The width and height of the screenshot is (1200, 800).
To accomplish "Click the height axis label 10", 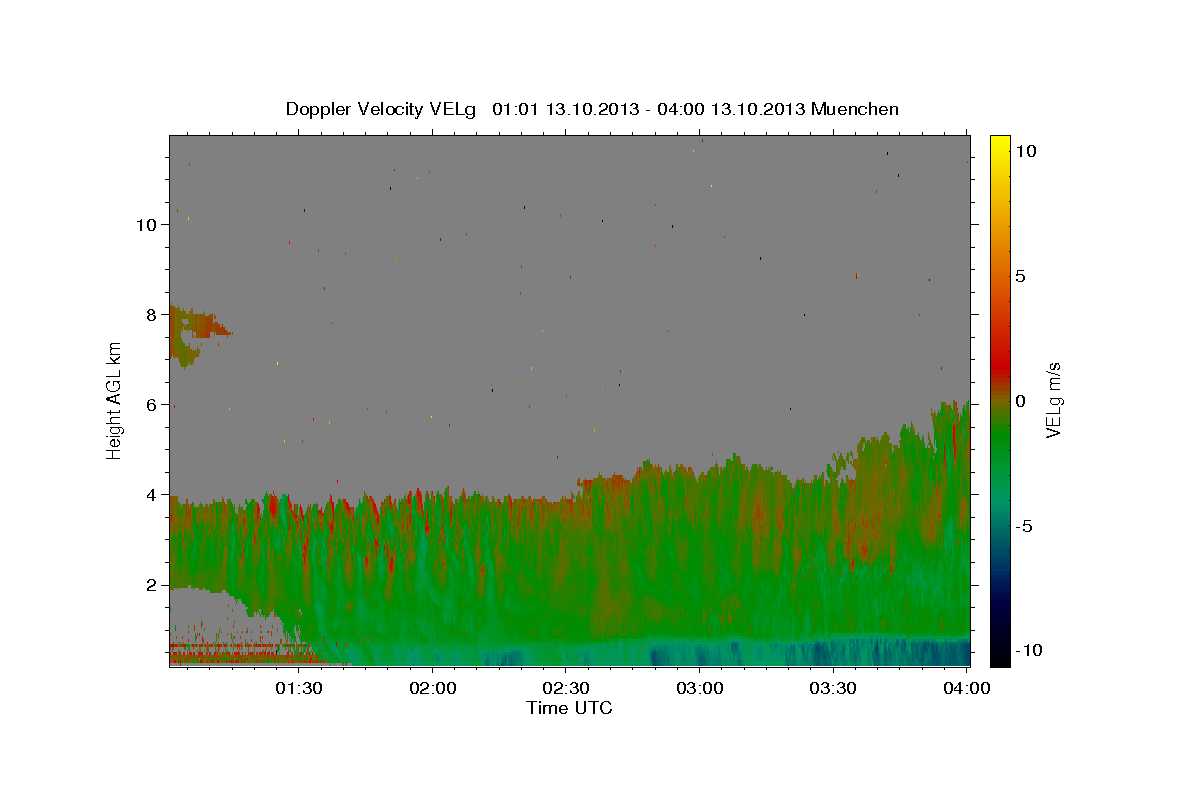I will tap(146, 225).
